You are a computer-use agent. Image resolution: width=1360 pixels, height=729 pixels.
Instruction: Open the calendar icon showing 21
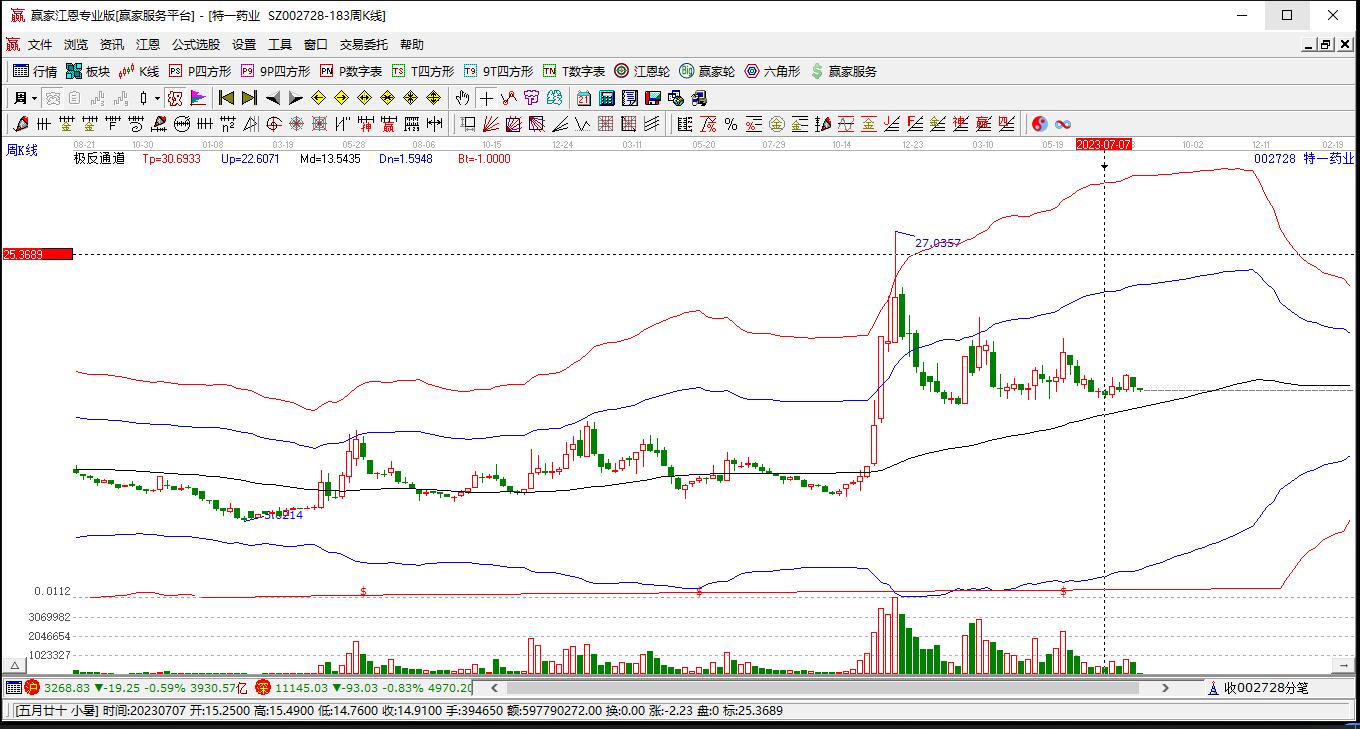(x=584, y=98)
